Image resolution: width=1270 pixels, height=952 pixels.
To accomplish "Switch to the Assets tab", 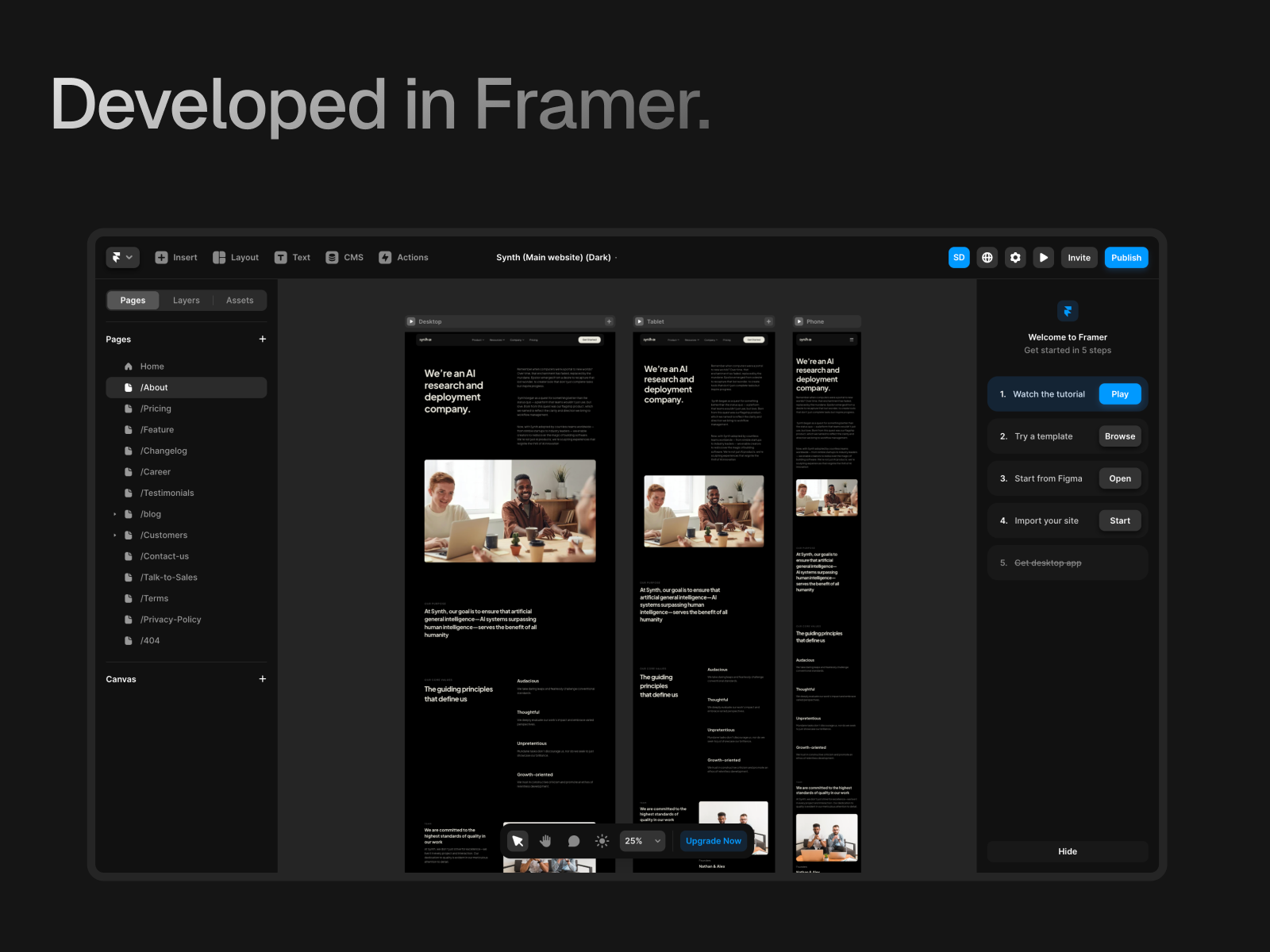I will click(x=240, y=300).
